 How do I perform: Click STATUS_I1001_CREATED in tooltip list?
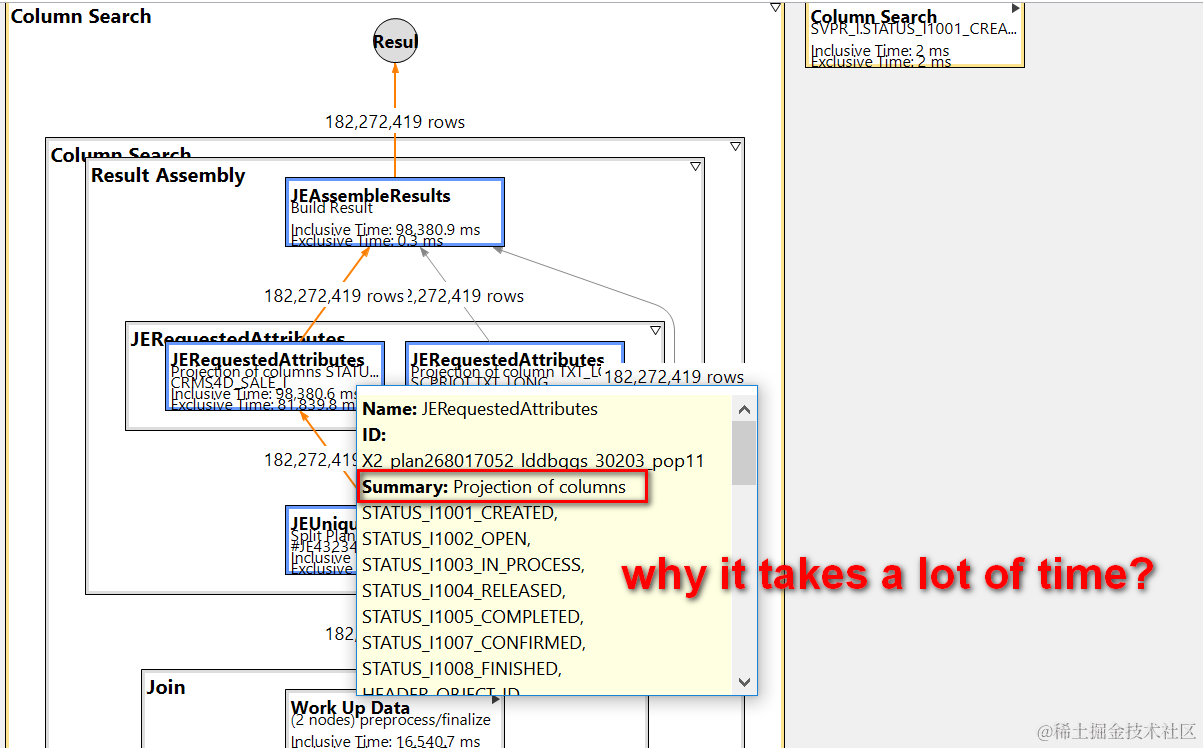460,513
